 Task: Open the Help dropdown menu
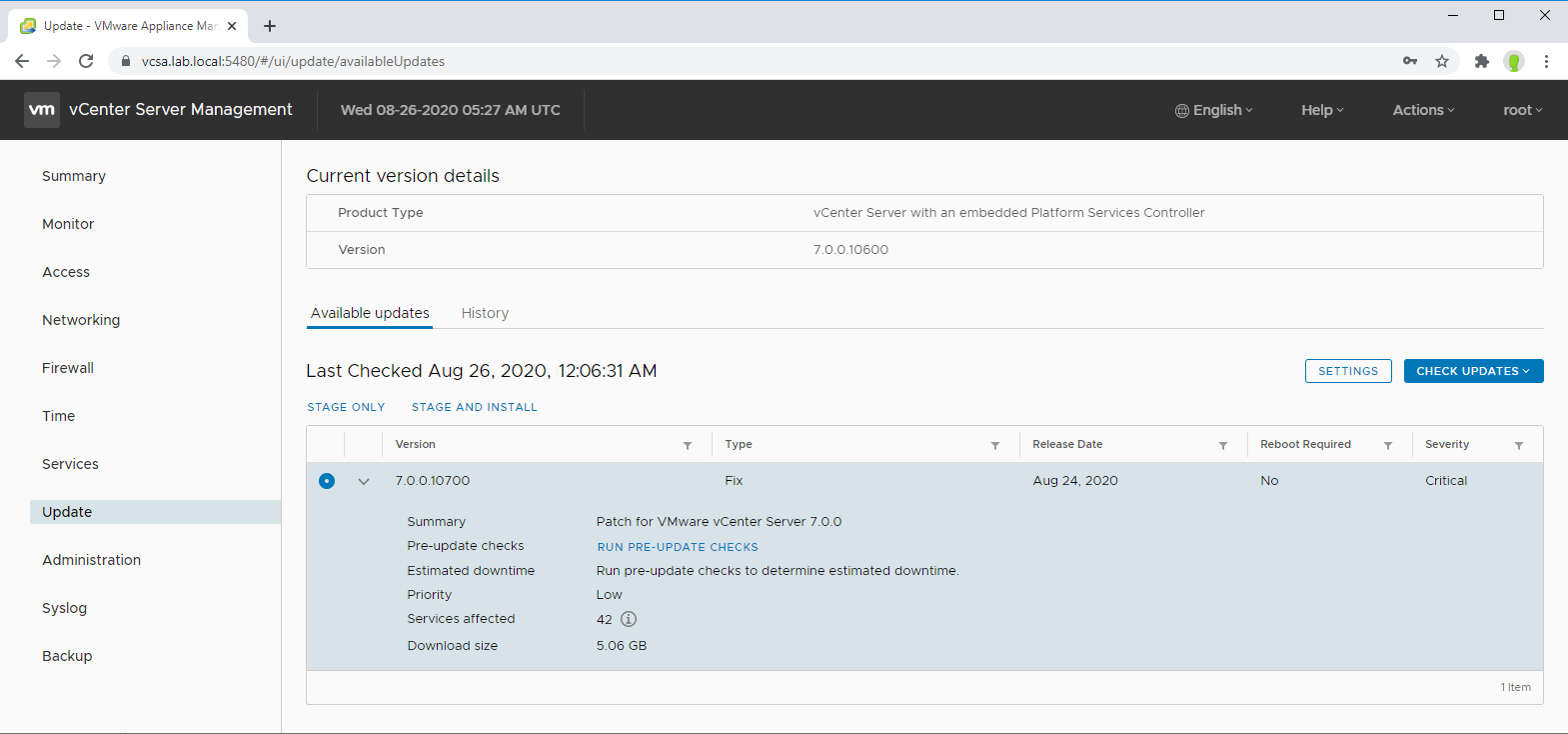(1322, 110)
